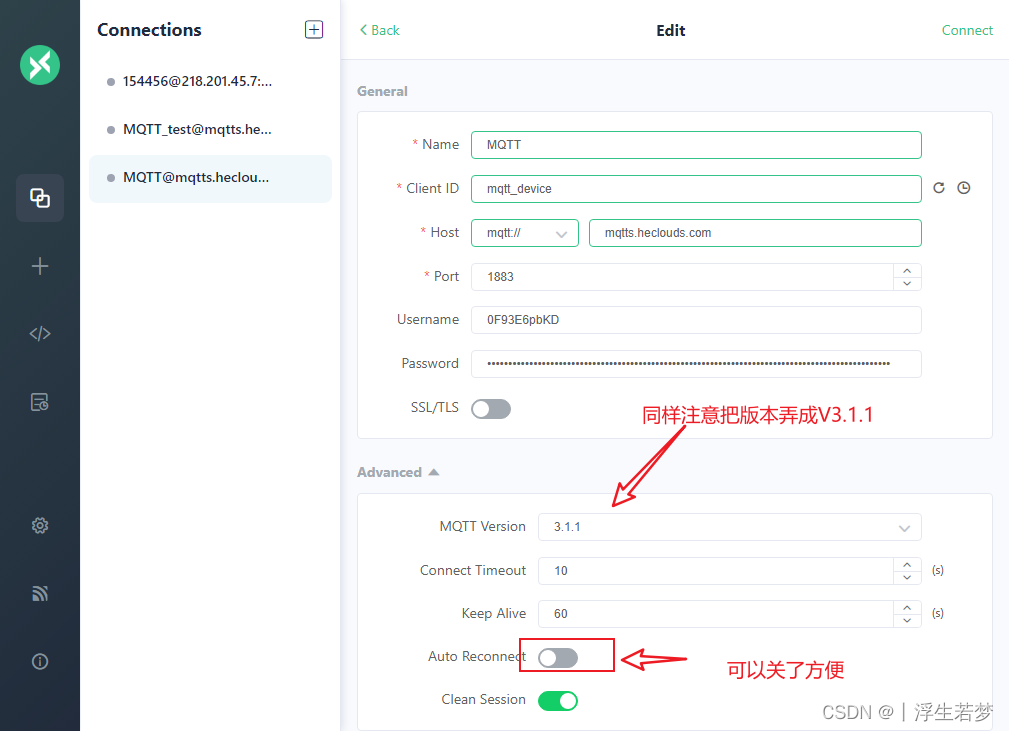Refresh the Client ID with reload icon

[939, 188]
